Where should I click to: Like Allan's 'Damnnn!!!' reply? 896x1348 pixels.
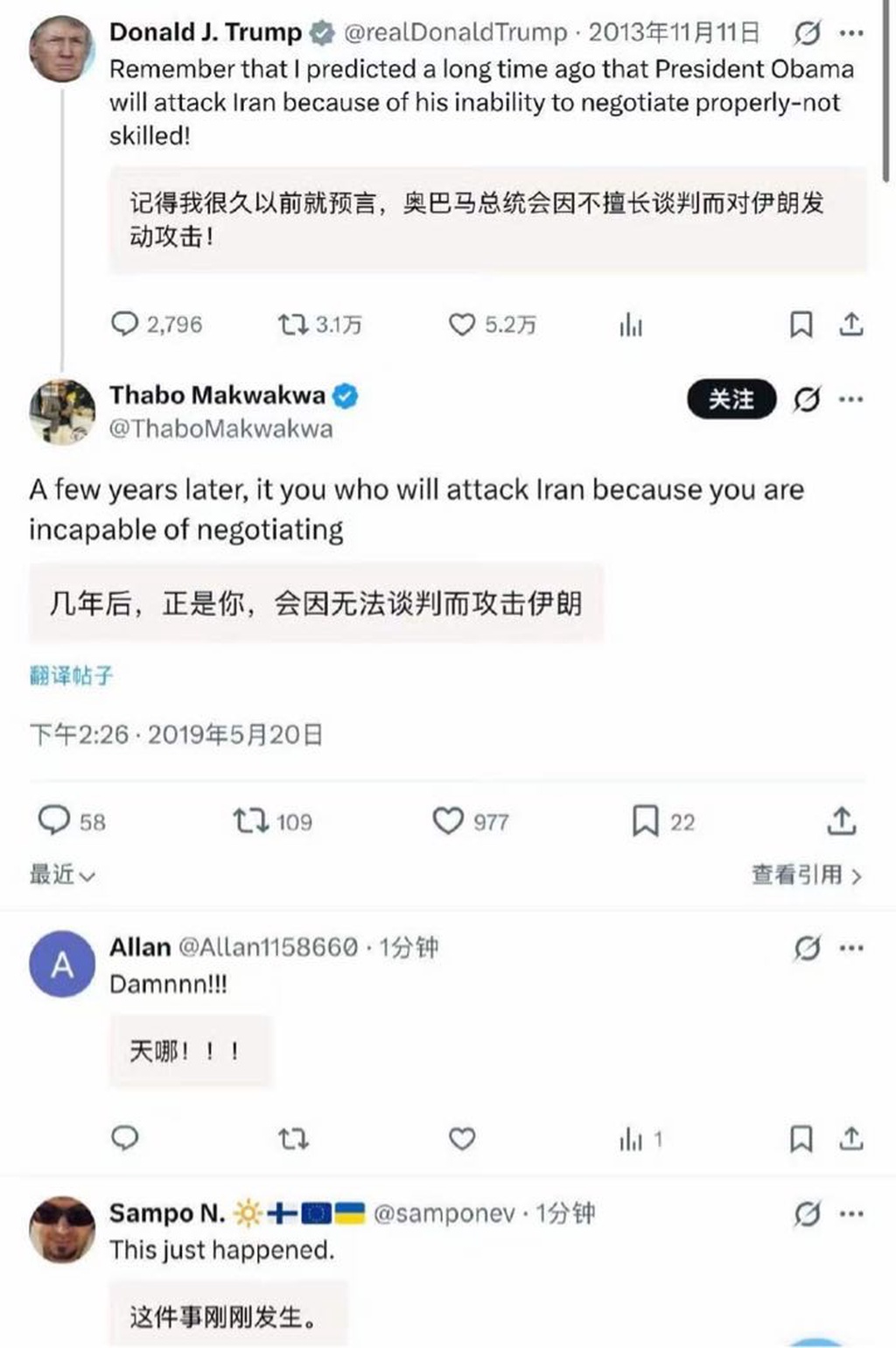[x=462, y=1138]
